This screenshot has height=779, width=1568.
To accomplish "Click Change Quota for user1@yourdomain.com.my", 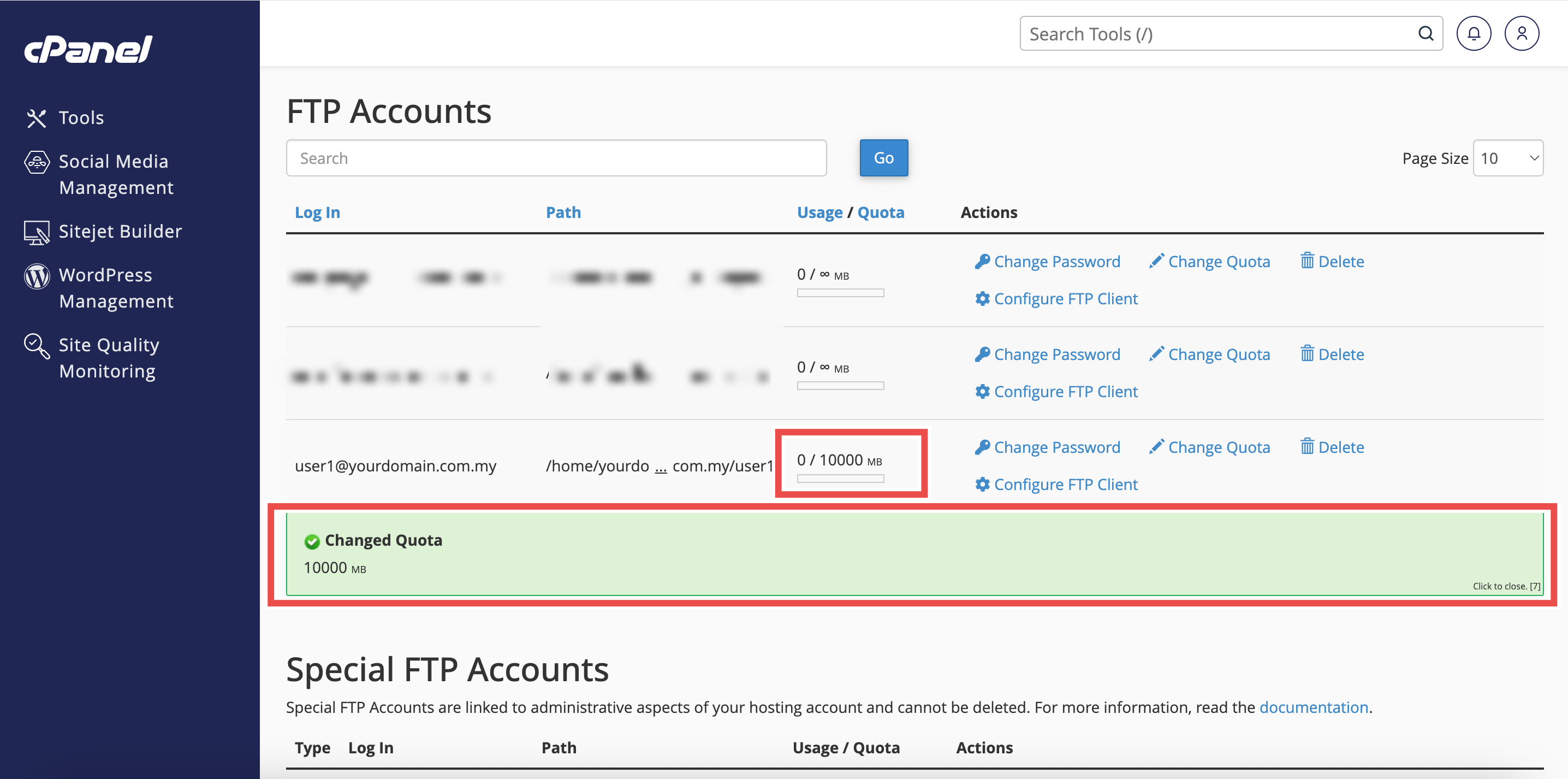I will (x=1209, y=447).
